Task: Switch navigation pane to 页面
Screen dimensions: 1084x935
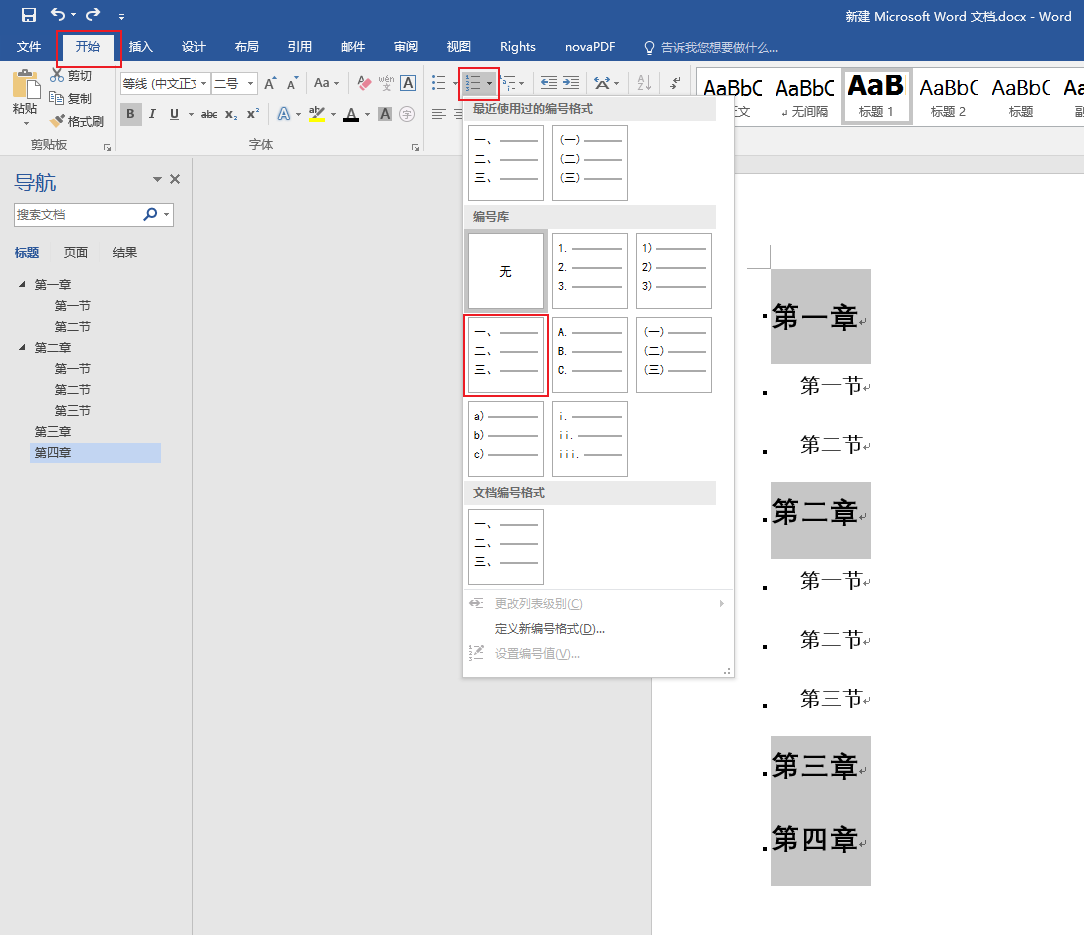Action: (76, 252)
